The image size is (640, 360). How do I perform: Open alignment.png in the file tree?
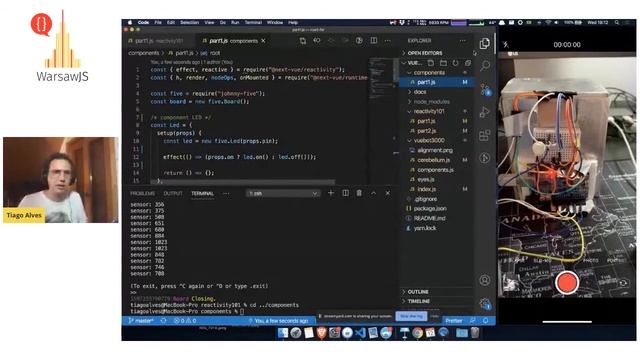(x=434, y=150)
